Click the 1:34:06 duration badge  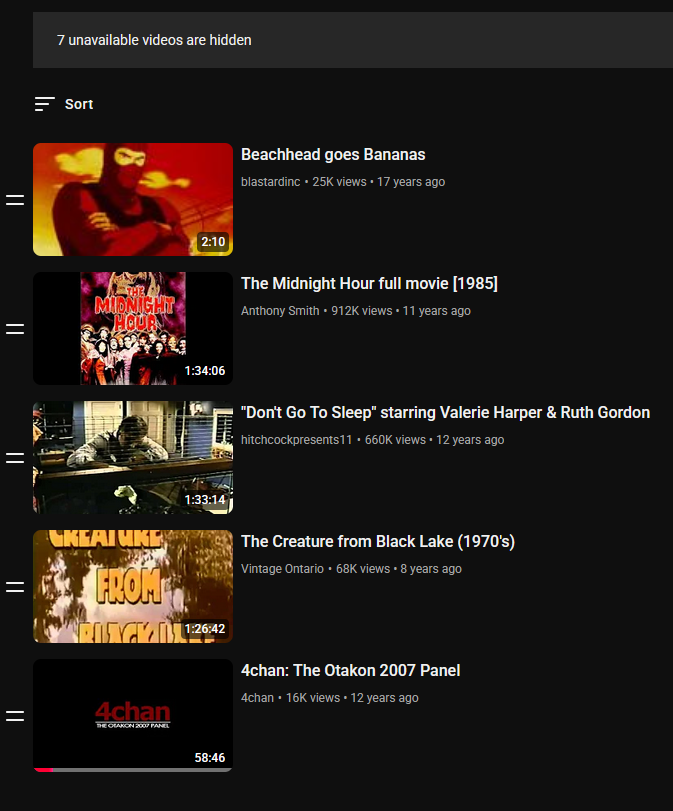click(205, 371)
